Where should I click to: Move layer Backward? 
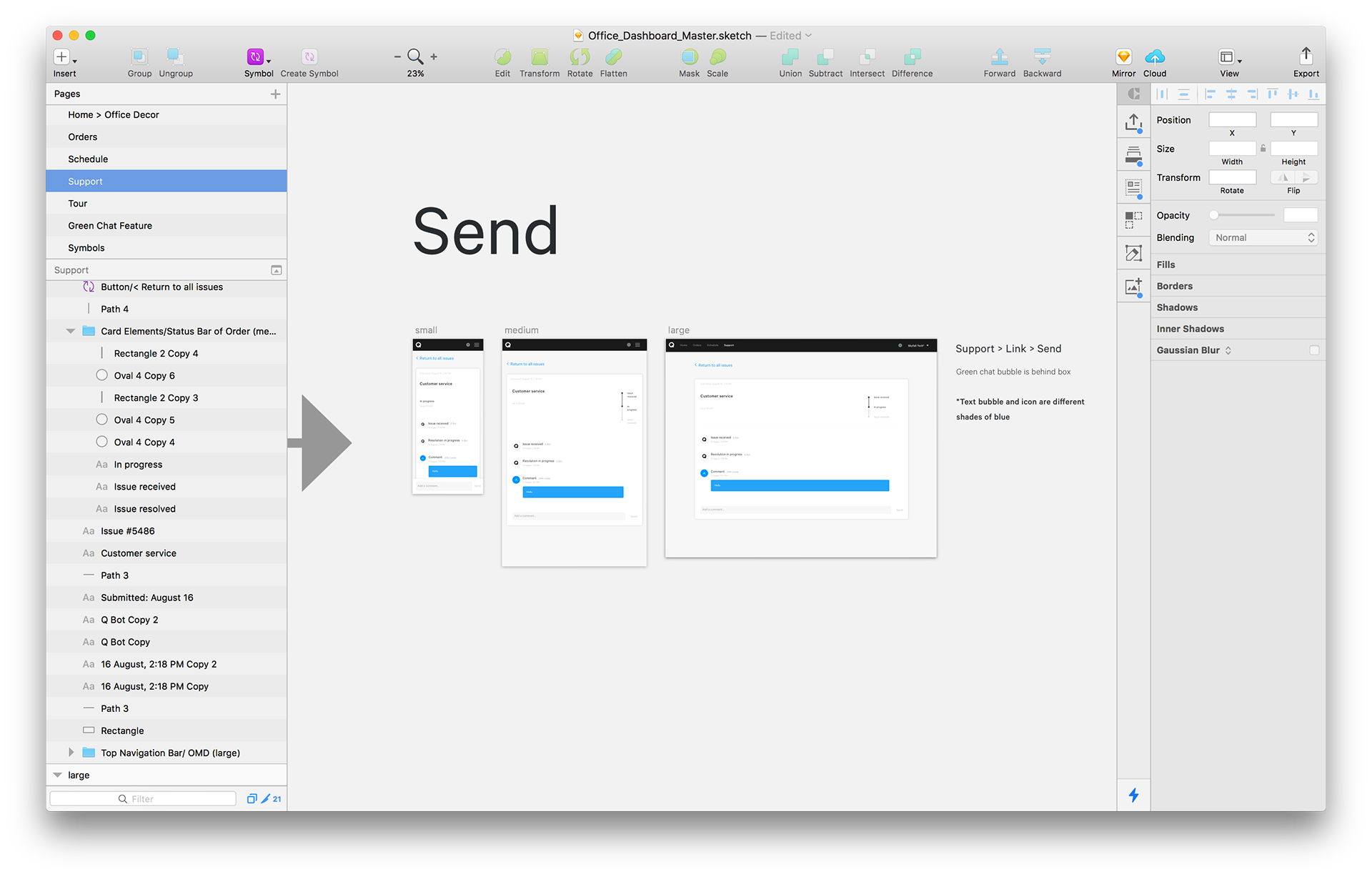pos(1042,57)
